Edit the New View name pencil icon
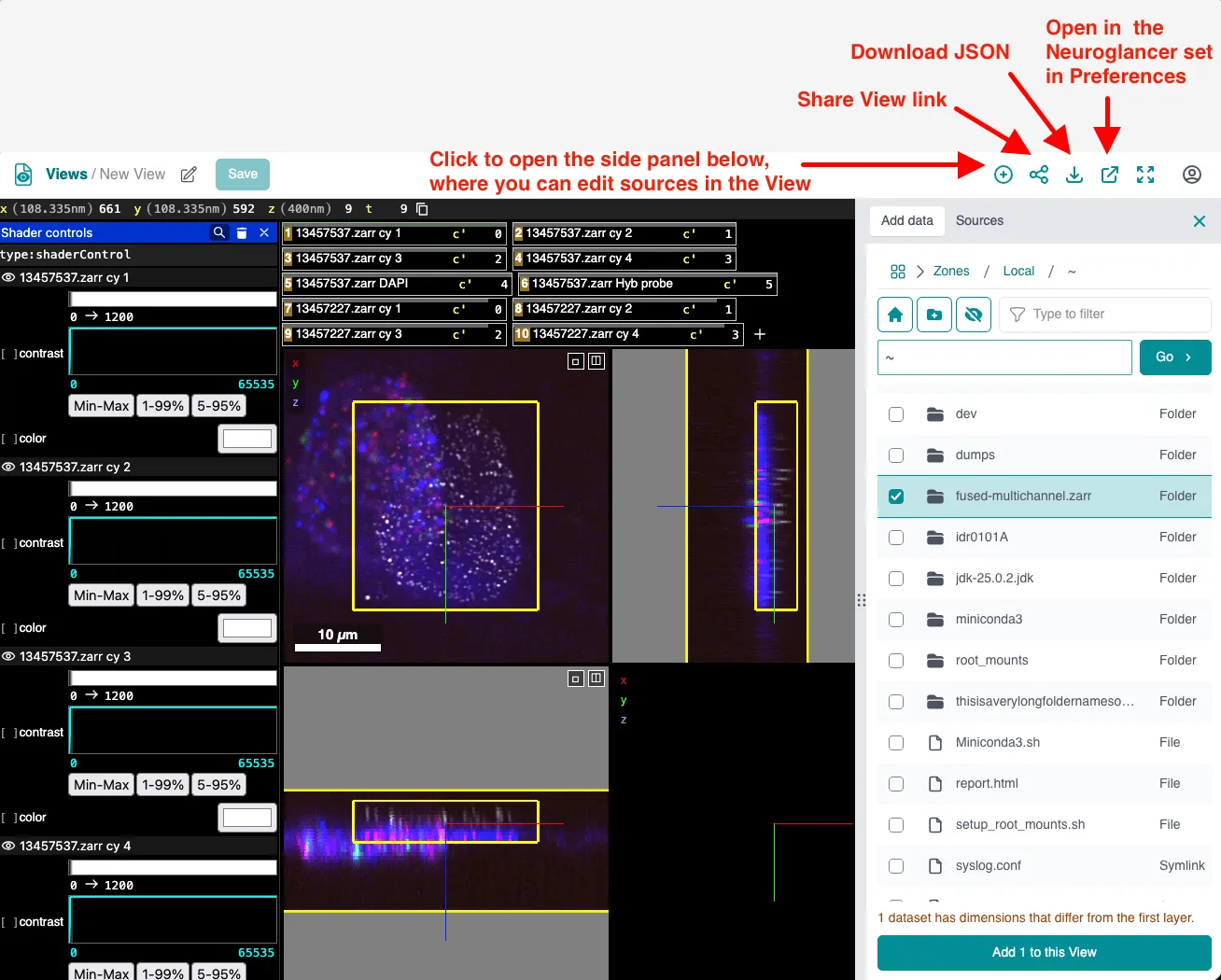The width and height of the screenshot is (1221, 980). click(189, 175)
